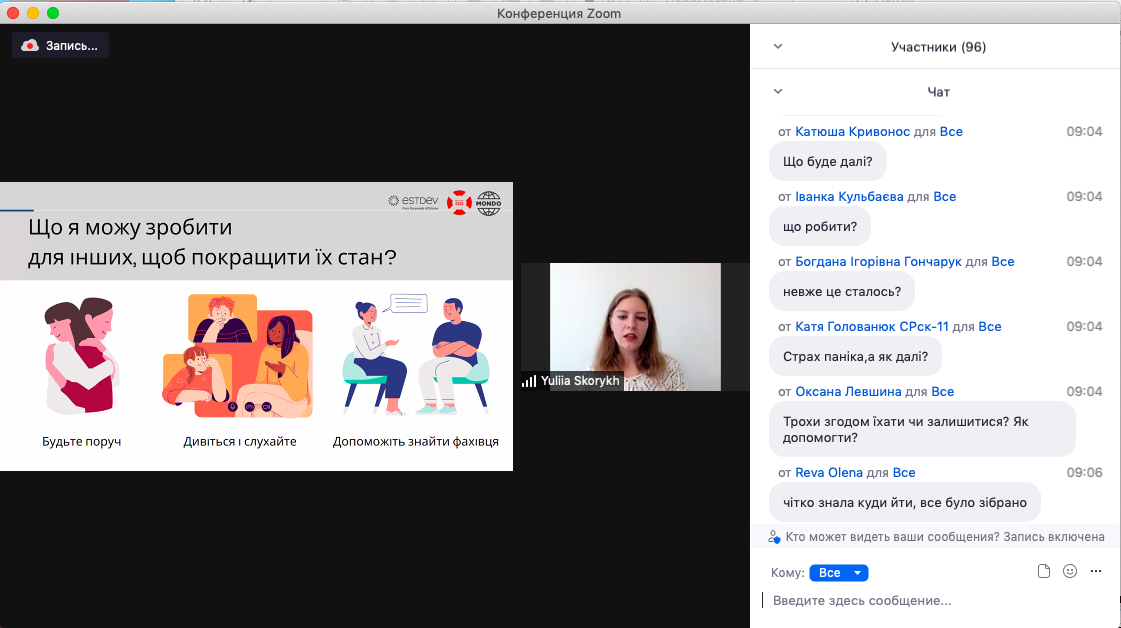Click the recording cloud indicator icon
Viewport: 1121px width, 628px height.
30,45
